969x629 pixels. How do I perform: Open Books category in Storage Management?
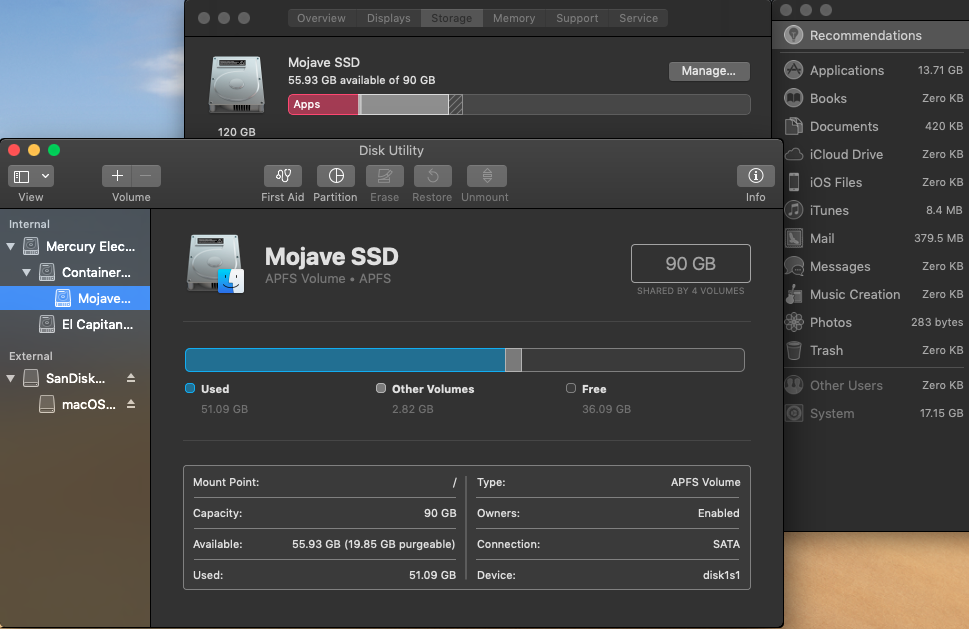(x=873, y=98)
